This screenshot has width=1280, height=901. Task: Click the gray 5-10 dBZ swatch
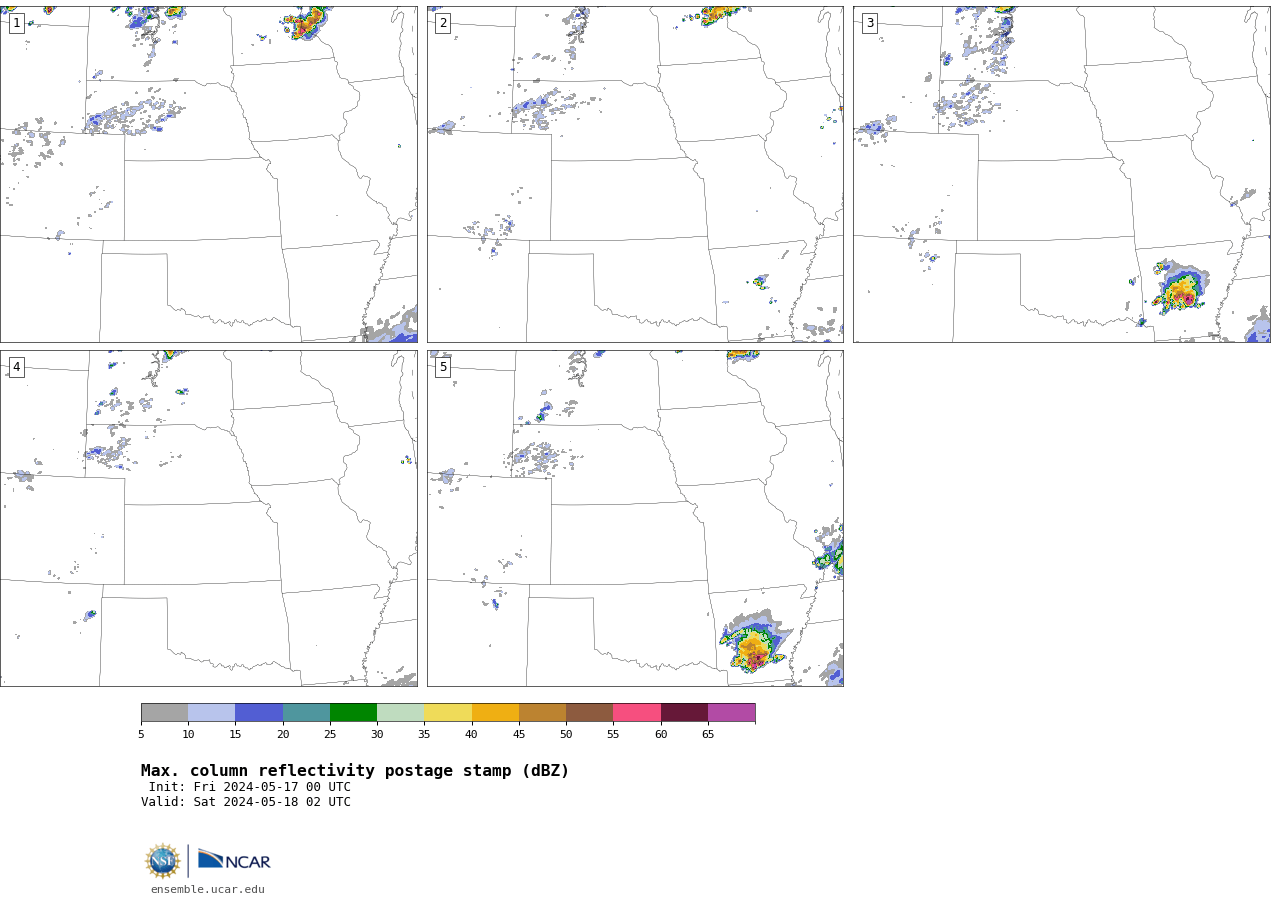click(x=164, y=713)
